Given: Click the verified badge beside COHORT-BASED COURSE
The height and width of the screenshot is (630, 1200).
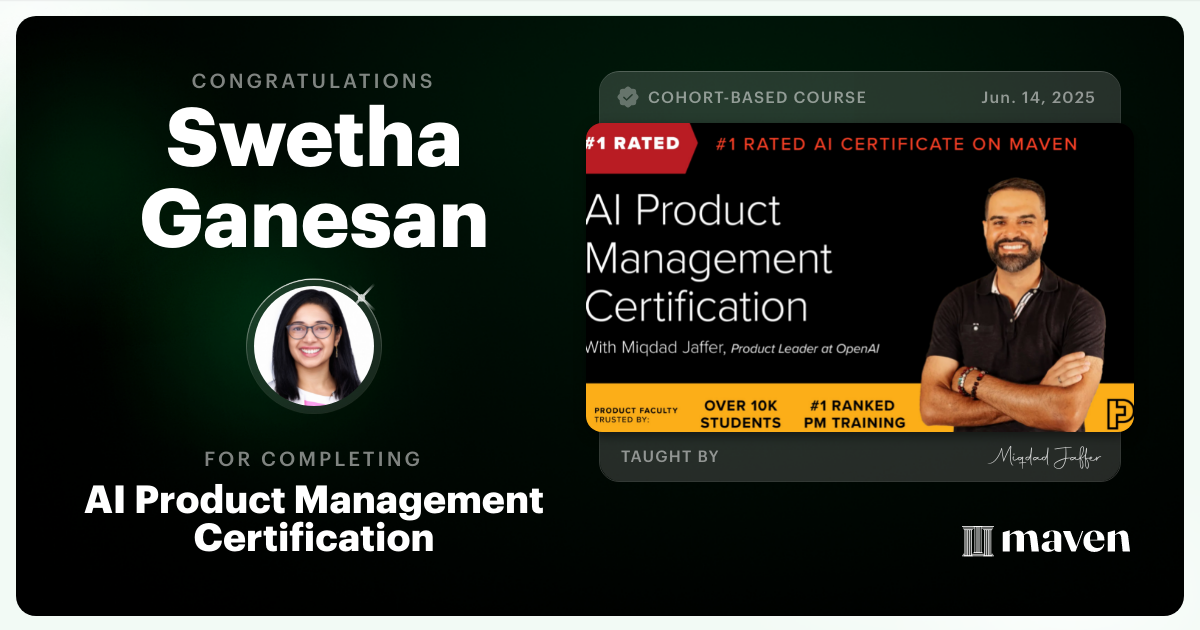Looking at the screenshot, I should [x=628, y=97].
